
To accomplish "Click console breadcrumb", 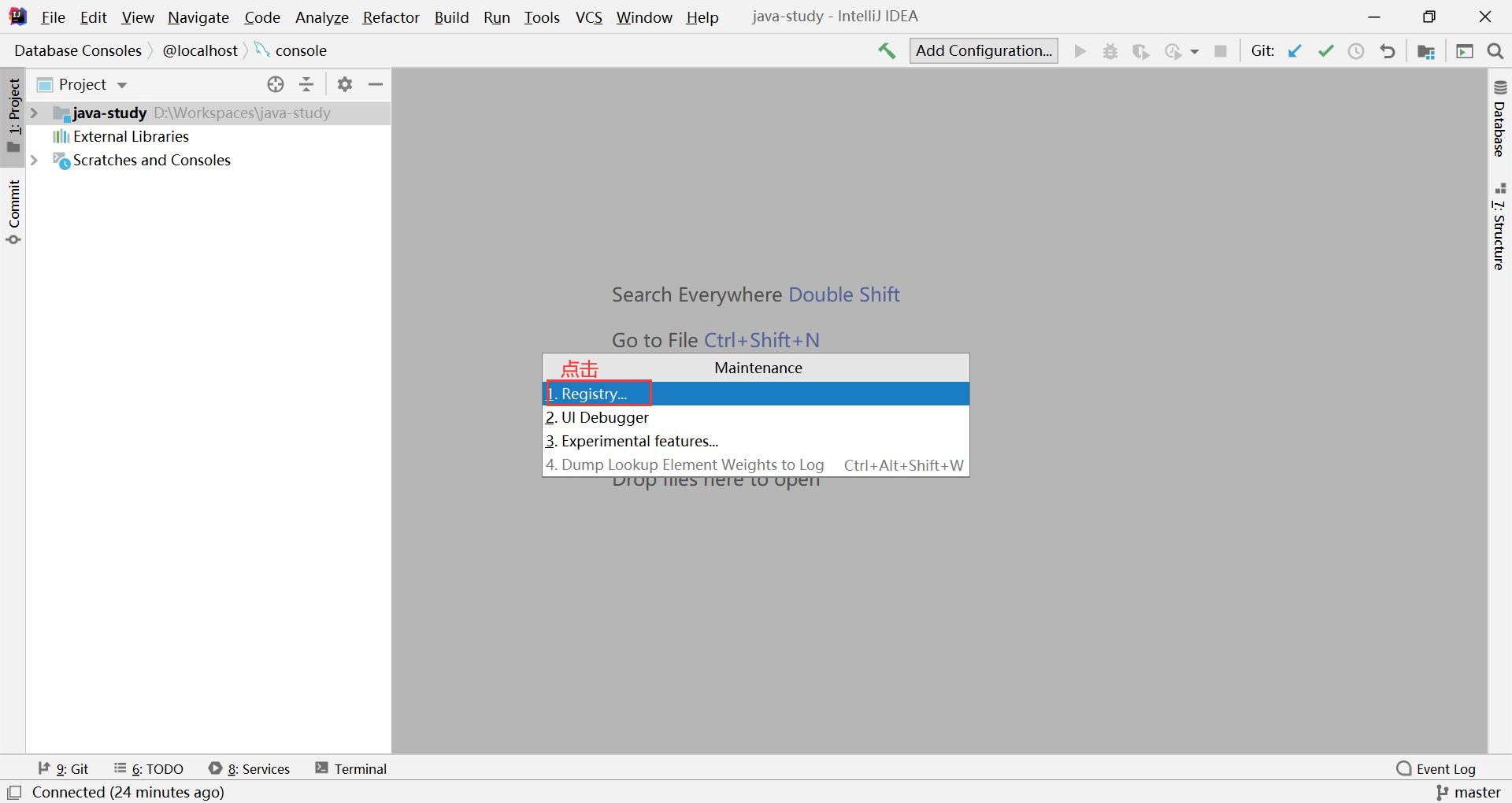I will 291,50.
